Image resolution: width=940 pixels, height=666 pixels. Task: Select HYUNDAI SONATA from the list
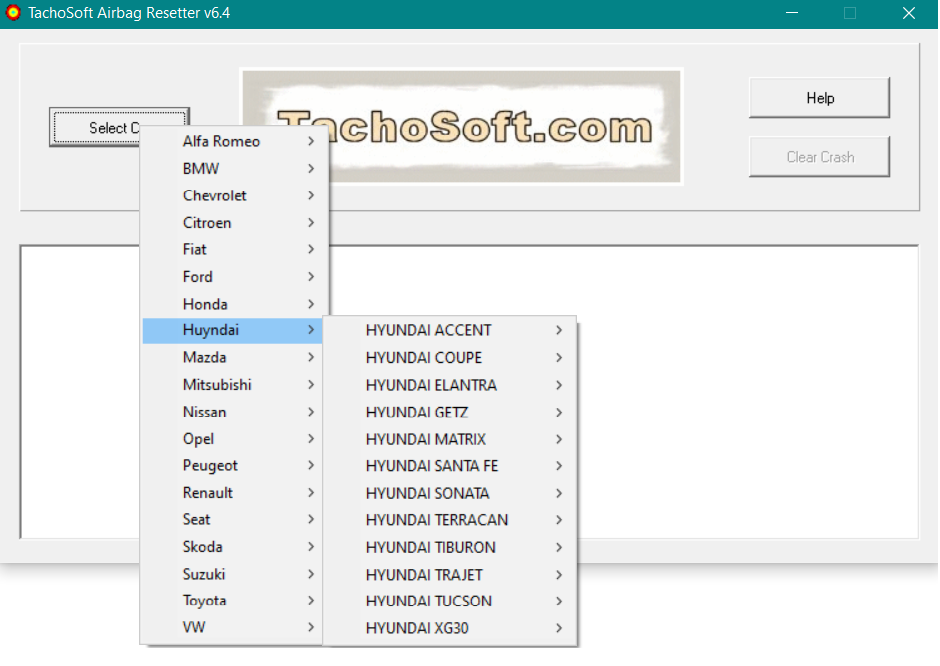[450, 493]
